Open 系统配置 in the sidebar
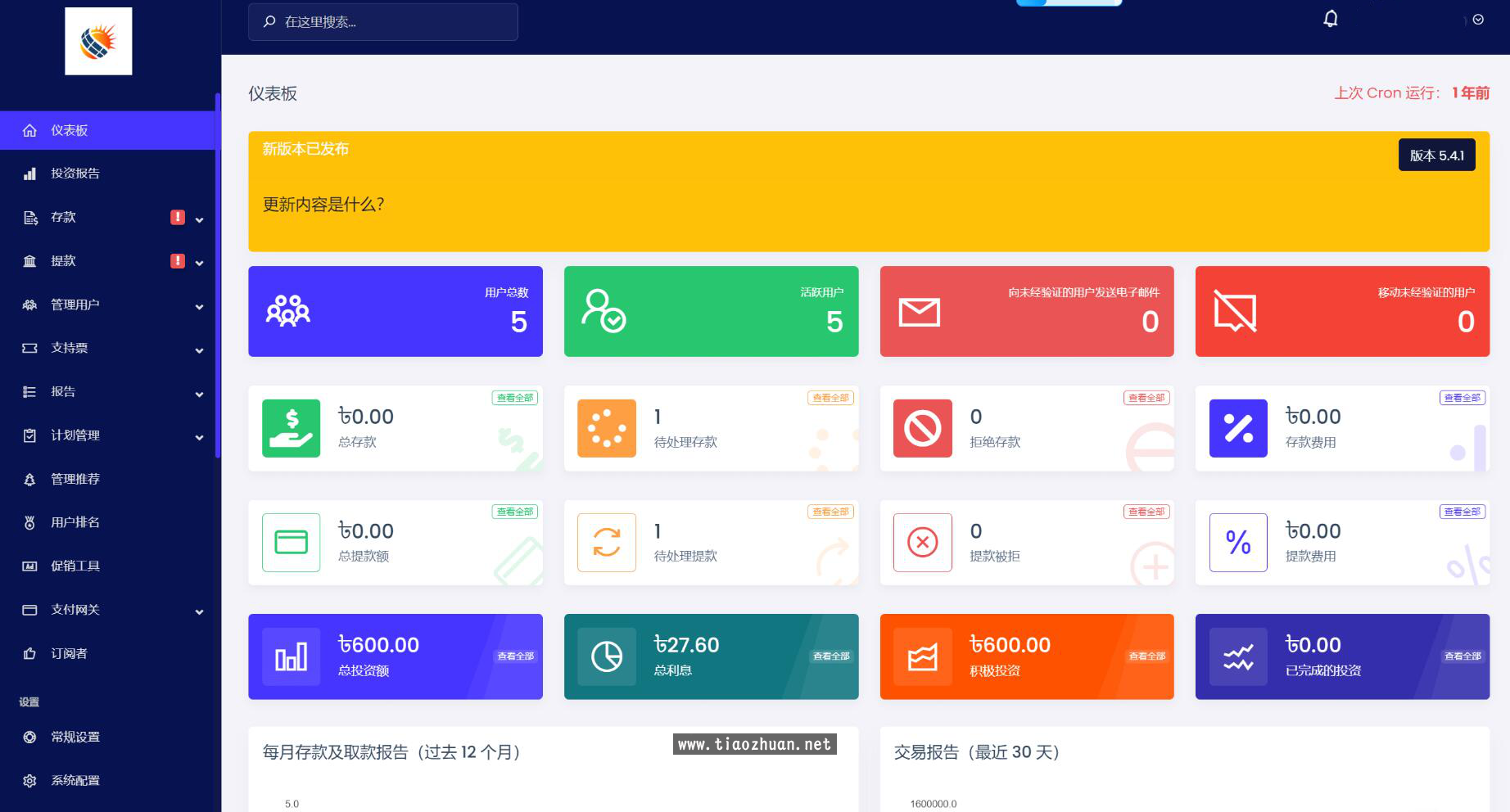This screenshot has width=1510, height=812. [107, 780]
